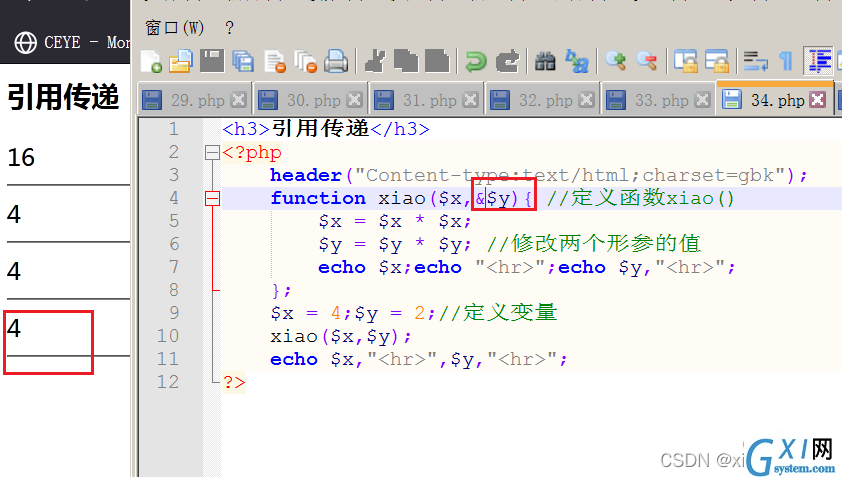Click line number 10 in margin

[x=168, y=336]
